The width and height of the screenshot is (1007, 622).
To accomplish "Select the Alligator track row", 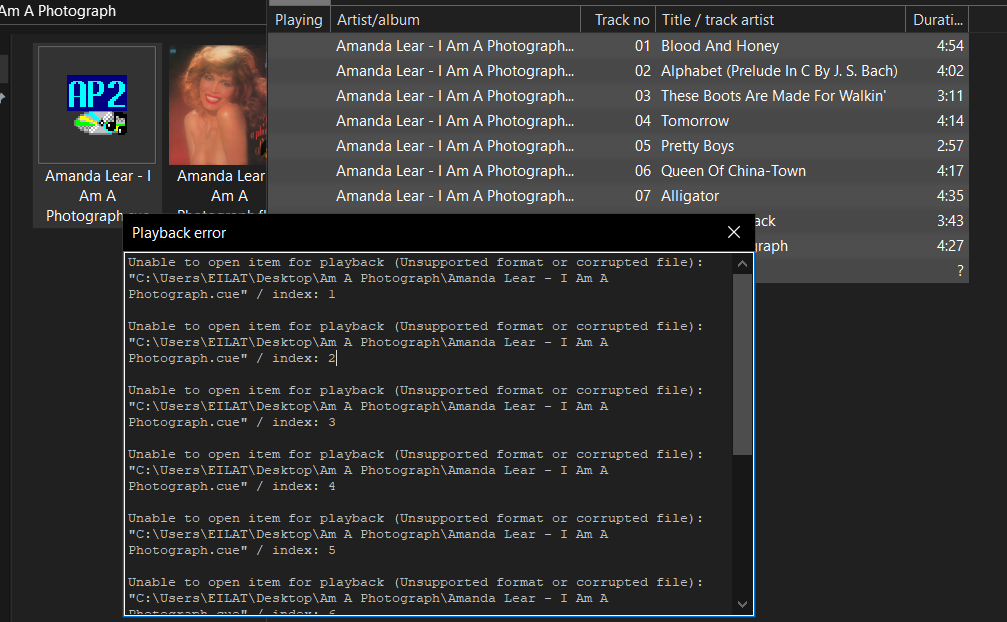I will point(690,196).
